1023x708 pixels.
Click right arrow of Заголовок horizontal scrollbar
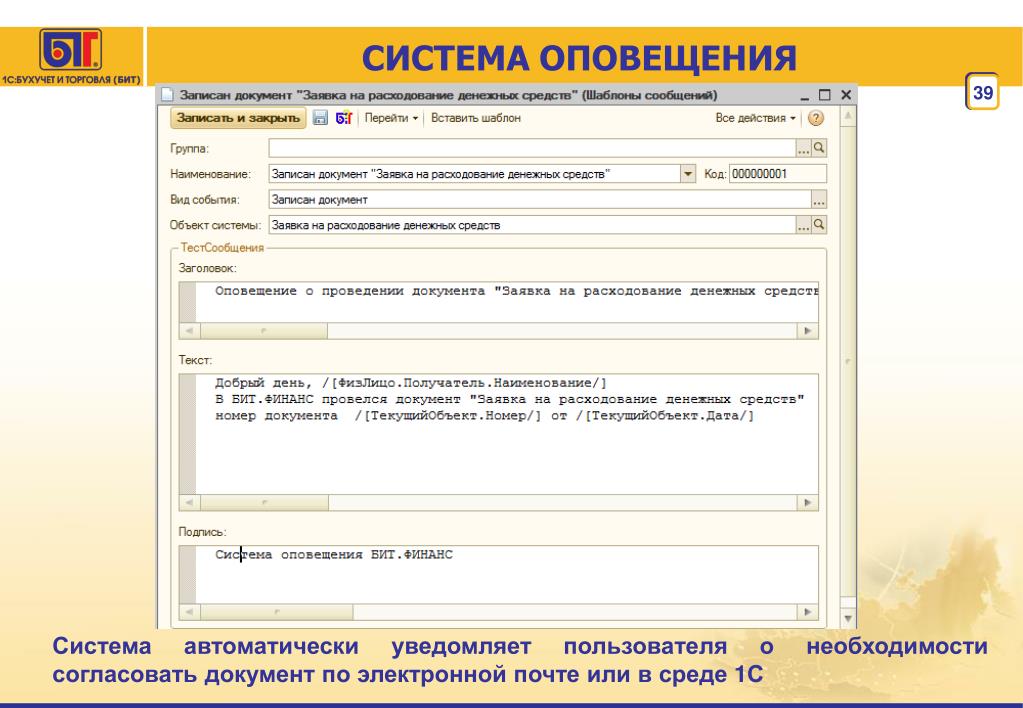[808, 331]
